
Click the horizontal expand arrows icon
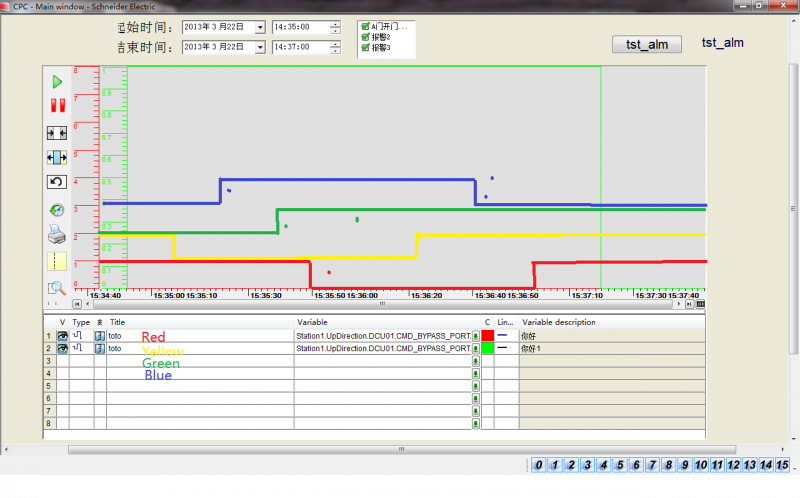coord(57,158)
